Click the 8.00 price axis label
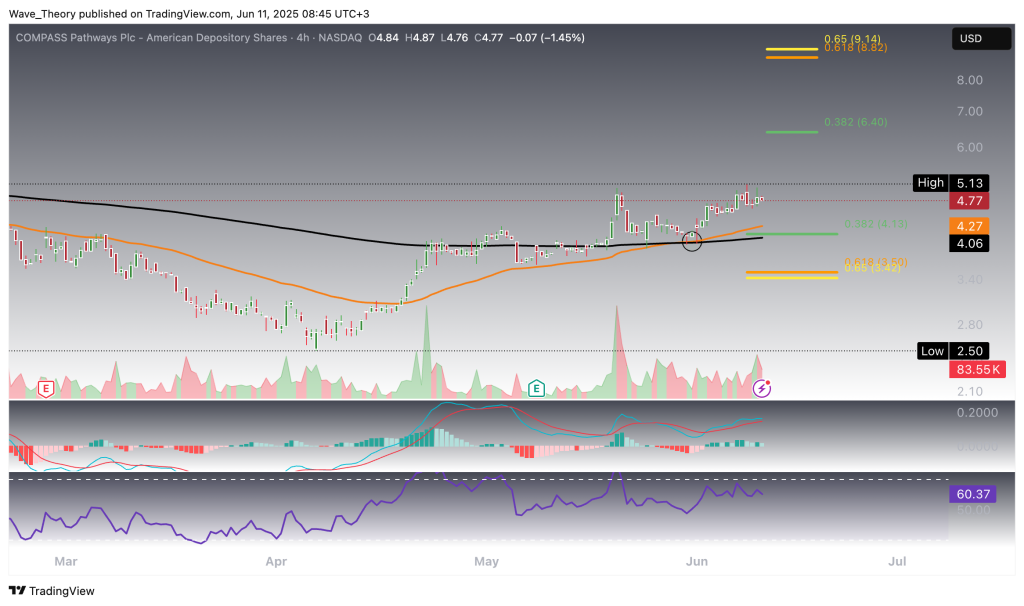Image resolution: width=1024 pixels, height=606 pixels. [x=970, y=80]
